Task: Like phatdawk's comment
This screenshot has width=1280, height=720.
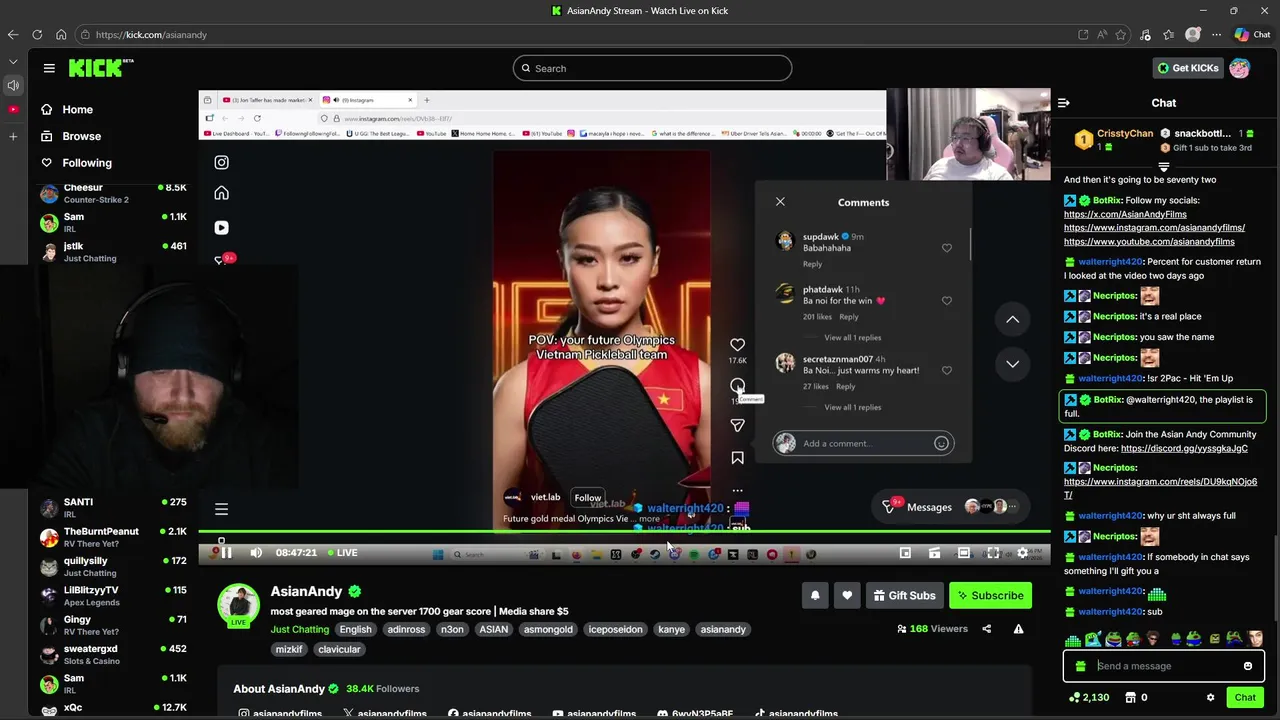Action: 946,301
